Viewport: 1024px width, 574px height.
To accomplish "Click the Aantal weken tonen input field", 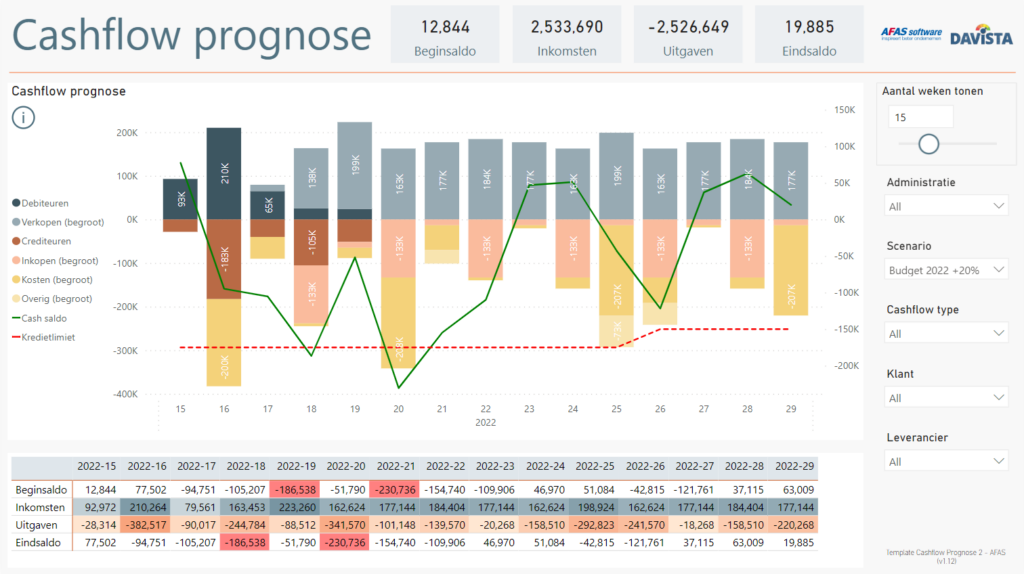I will [x=920, y=117].
